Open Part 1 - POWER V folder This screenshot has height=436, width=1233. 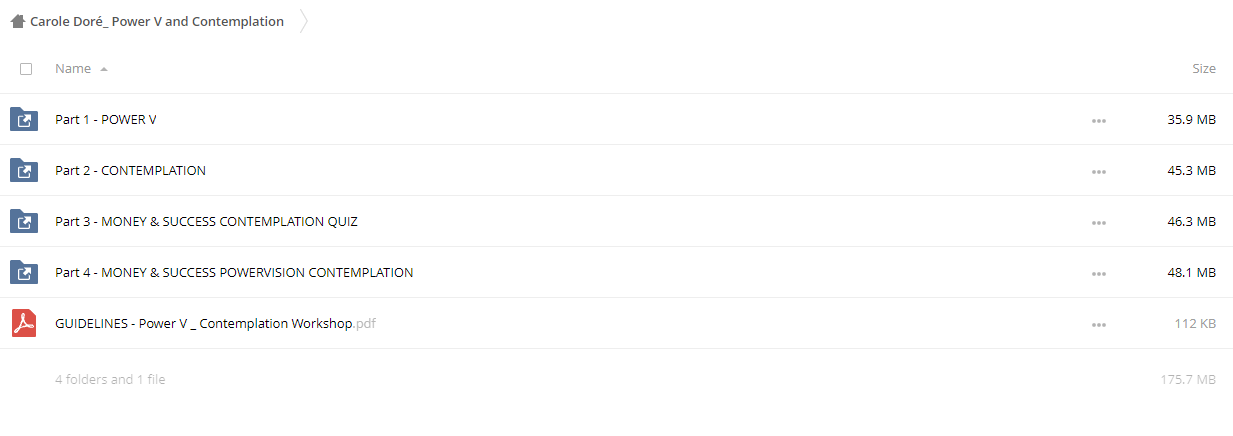click(106, 119)
